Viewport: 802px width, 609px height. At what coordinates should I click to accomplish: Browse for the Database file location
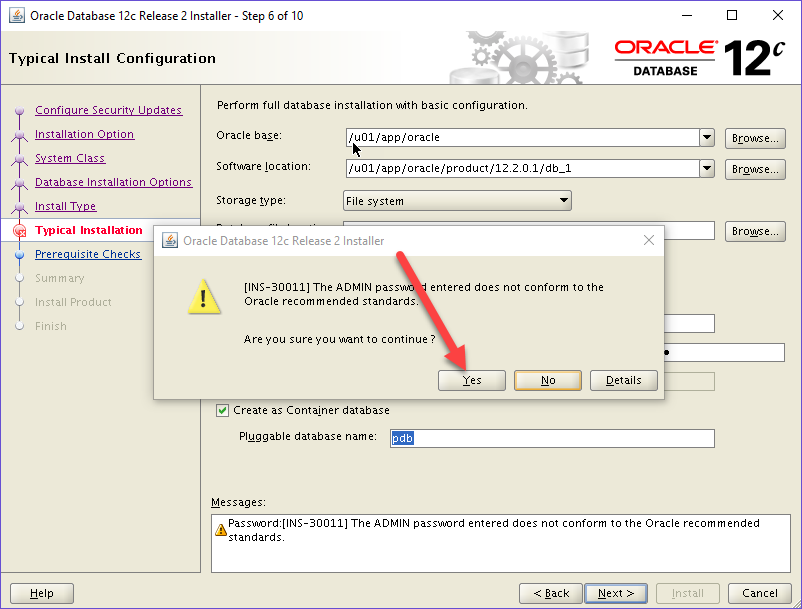(755, 231)
